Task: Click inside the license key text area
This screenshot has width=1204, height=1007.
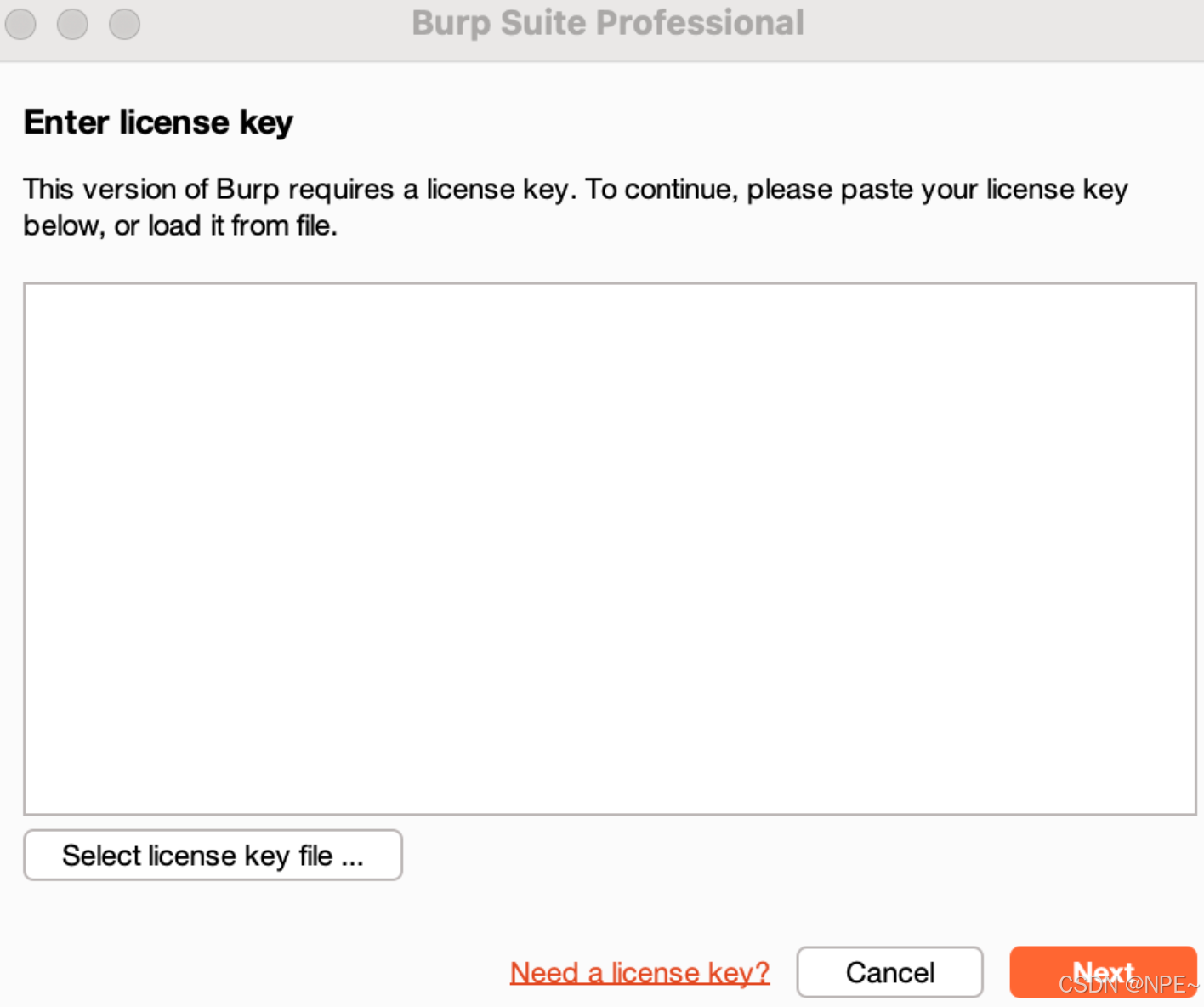Action: click(610, 549)
